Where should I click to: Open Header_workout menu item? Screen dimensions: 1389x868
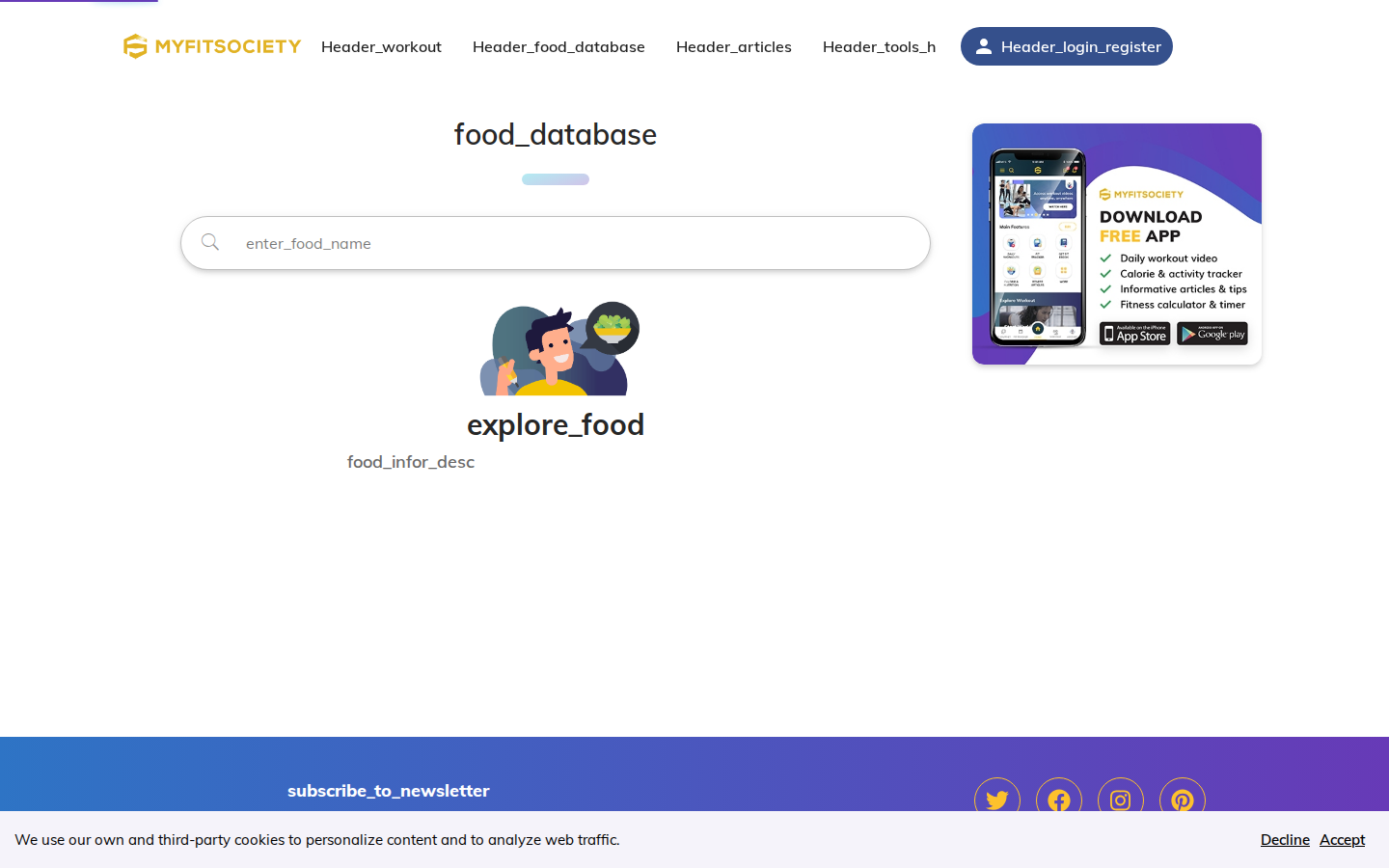(x=381, y=46)
